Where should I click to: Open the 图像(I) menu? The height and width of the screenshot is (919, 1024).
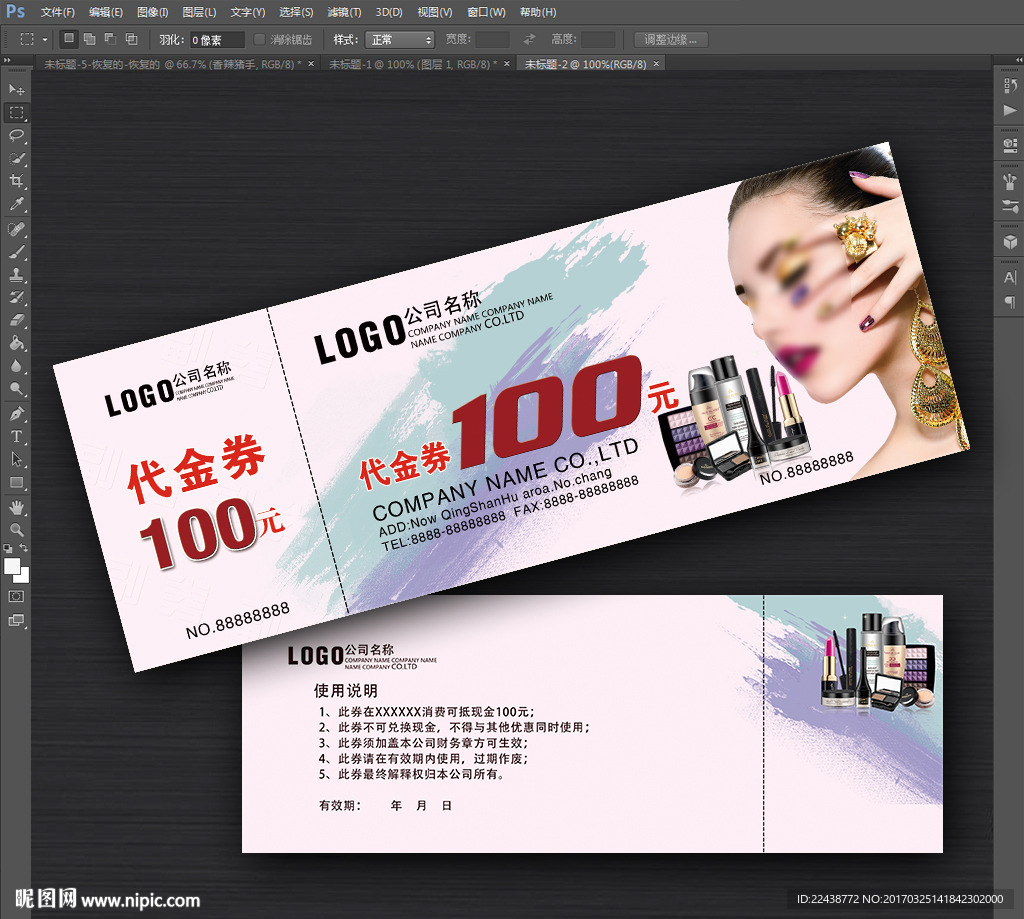point(153,12)
